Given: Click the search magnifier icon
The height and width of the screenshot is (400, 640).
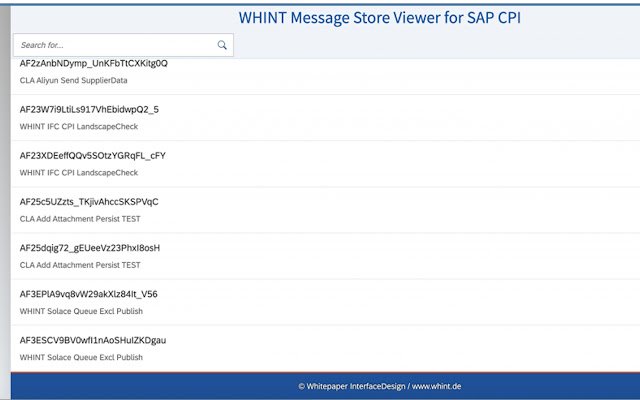Looking at the screenshot, I should (222, 45).
